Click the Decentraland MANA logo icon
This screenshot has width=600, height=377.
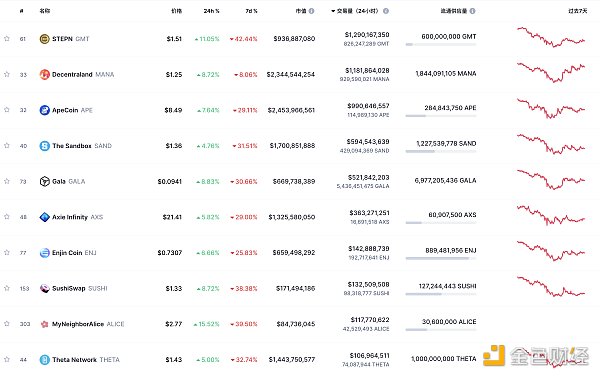tap(45, 74)
